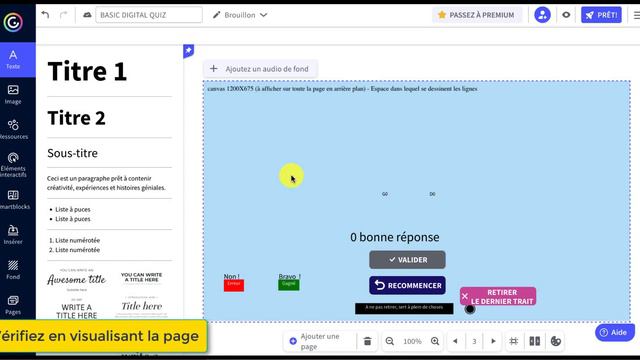Delete the page with trash icon
The height and width of the screenshot is (360, 640).
pyautogui.click(x=367, y=341)
